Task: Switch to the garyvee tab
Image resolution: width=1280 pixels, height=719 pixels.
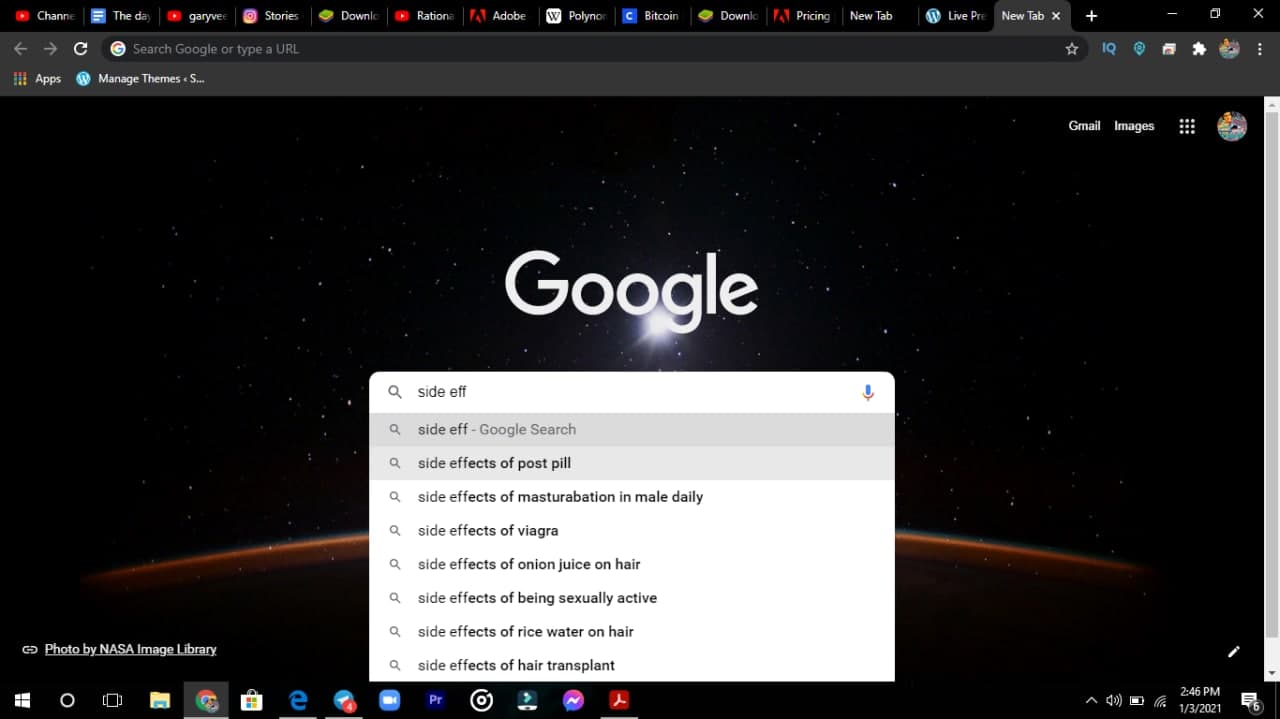Action: pyautogui.click(x=197, y=16)
